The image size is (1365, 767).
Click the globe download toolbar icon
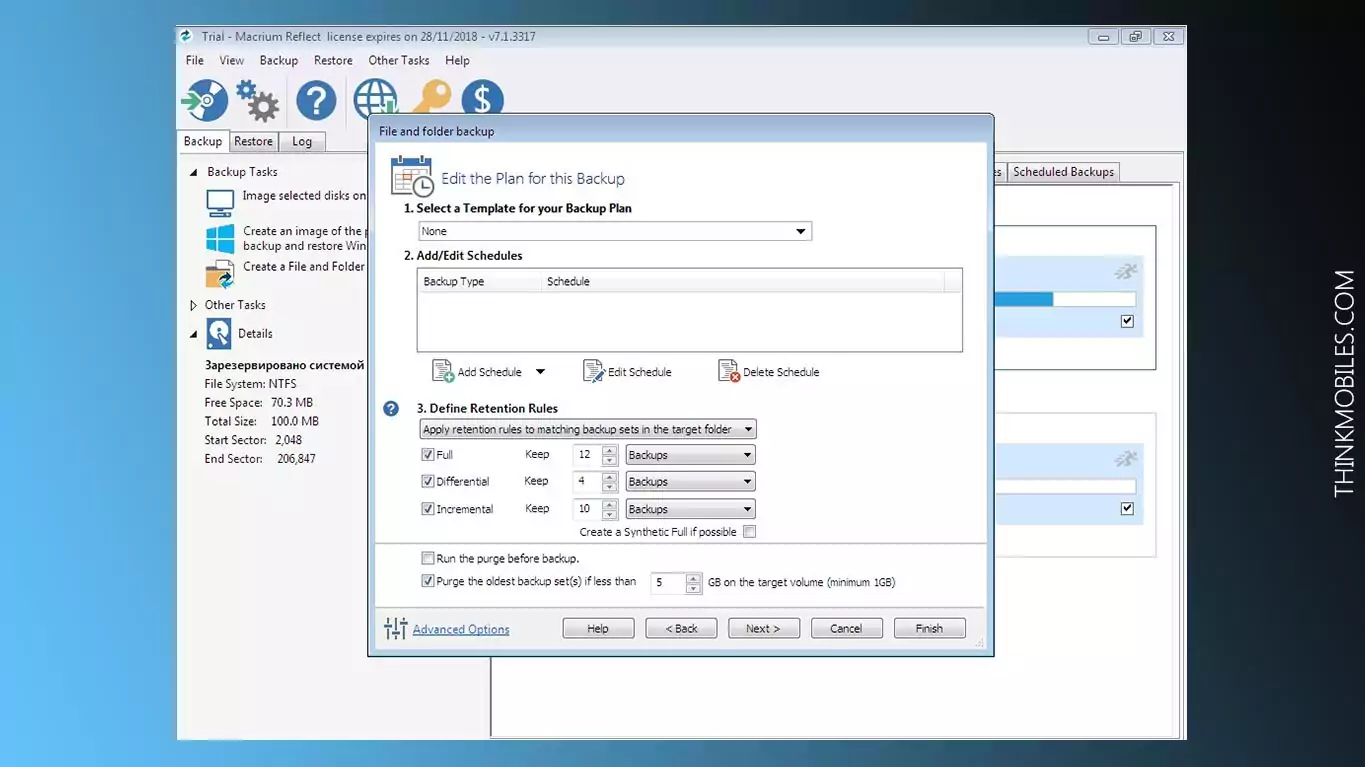375,99
